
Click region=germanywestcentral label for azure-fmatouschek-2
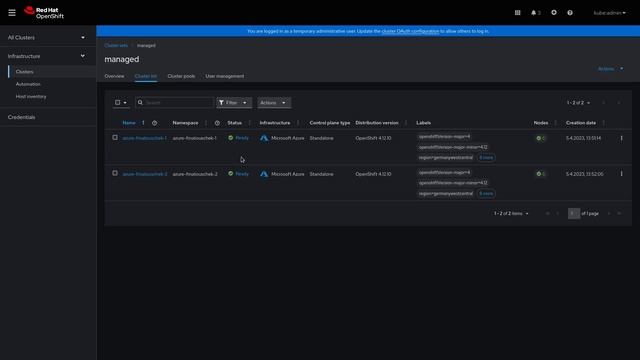tap(446, 193)
